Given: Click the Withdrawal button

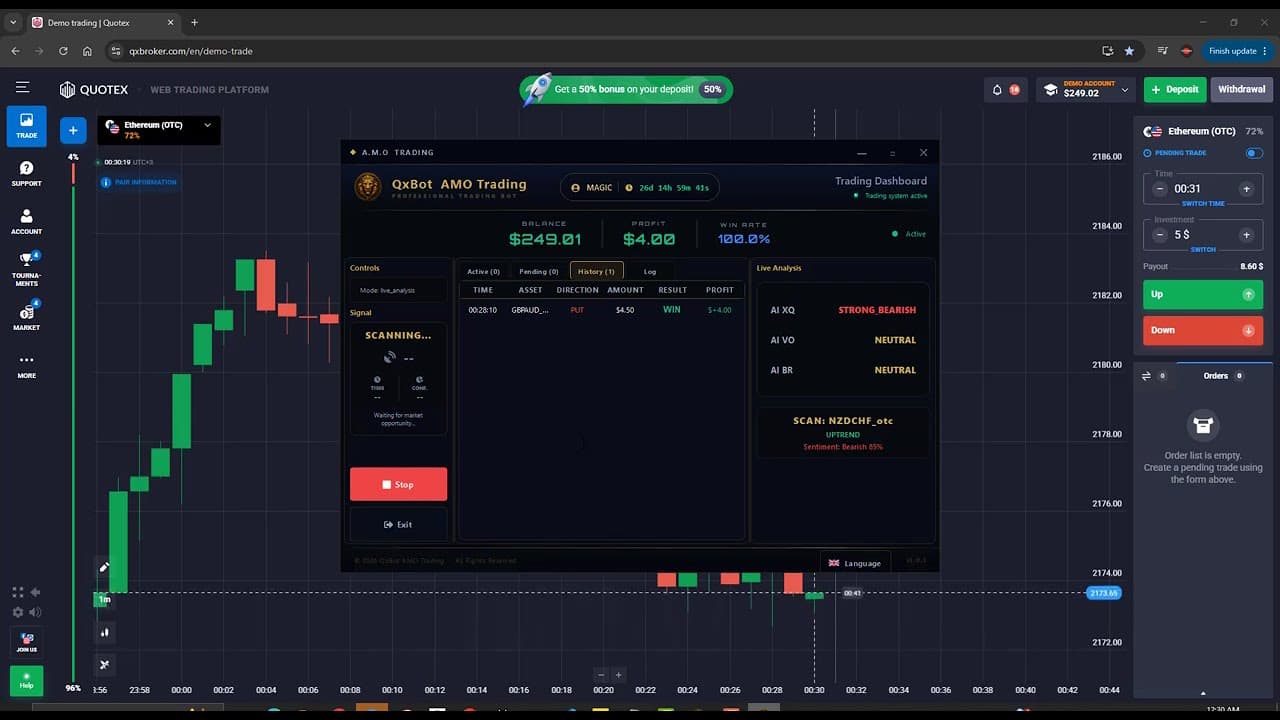Looking at the screenshot, I should coord(1241,90).
